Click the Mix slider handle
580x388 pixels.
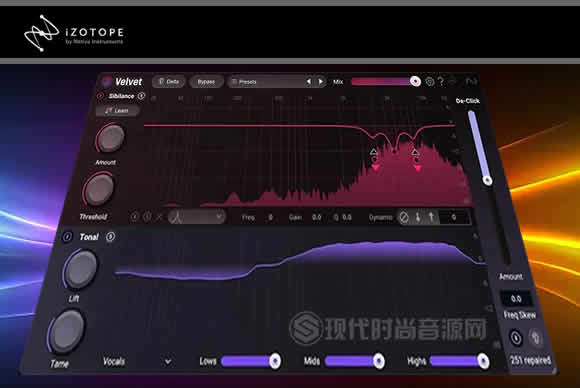tap(415, 81)
